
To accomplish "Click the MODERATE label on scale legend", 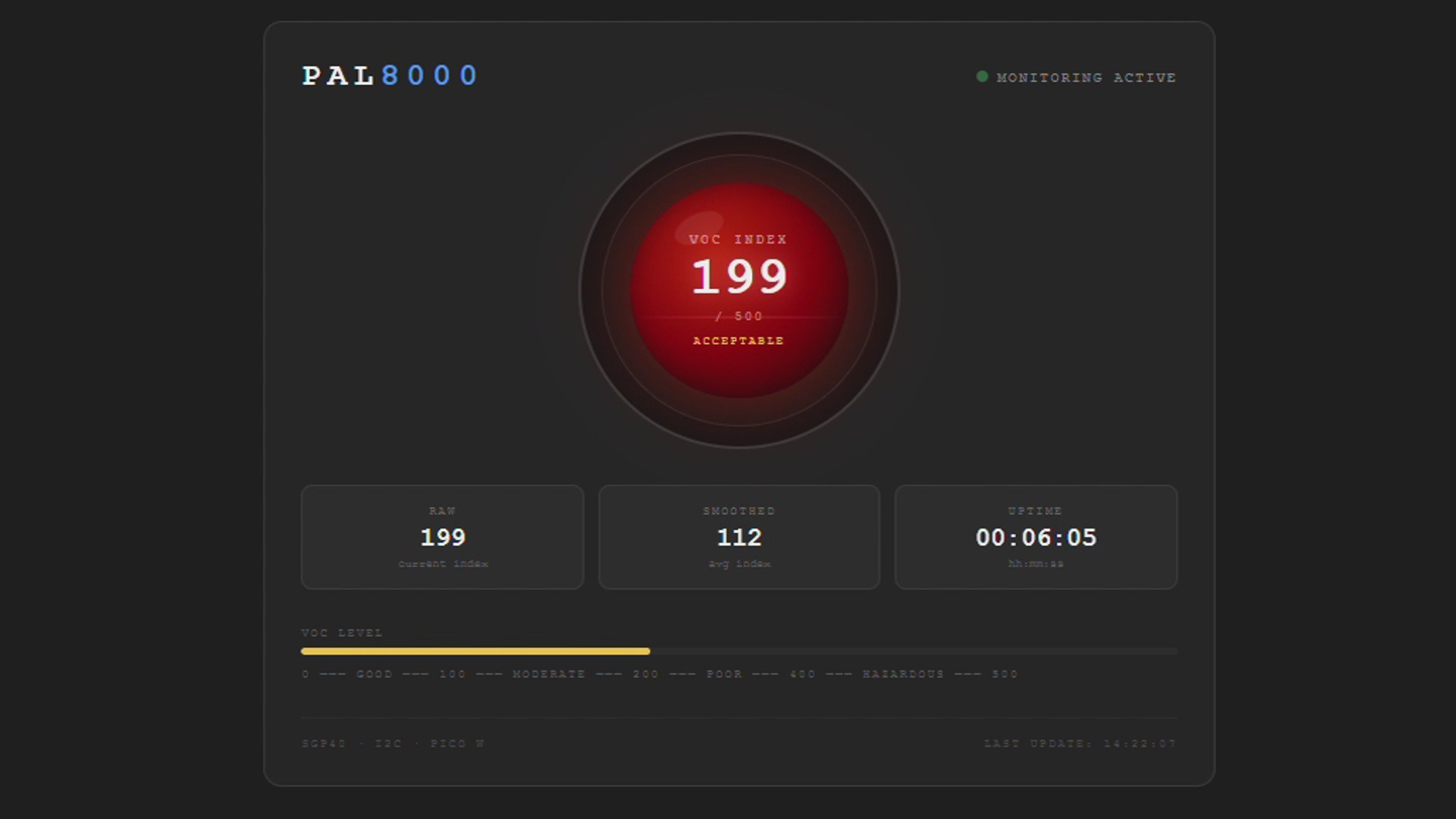I will point(549,674).
